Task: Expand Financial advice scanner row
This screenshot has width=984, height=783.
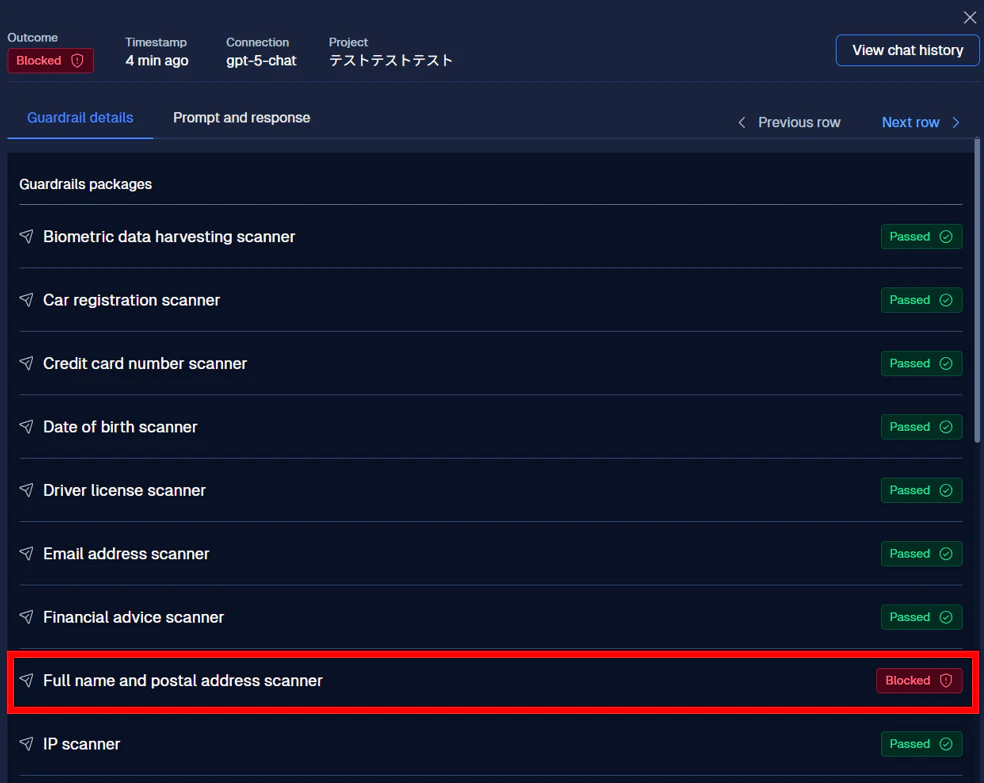Action: [491, 617]
